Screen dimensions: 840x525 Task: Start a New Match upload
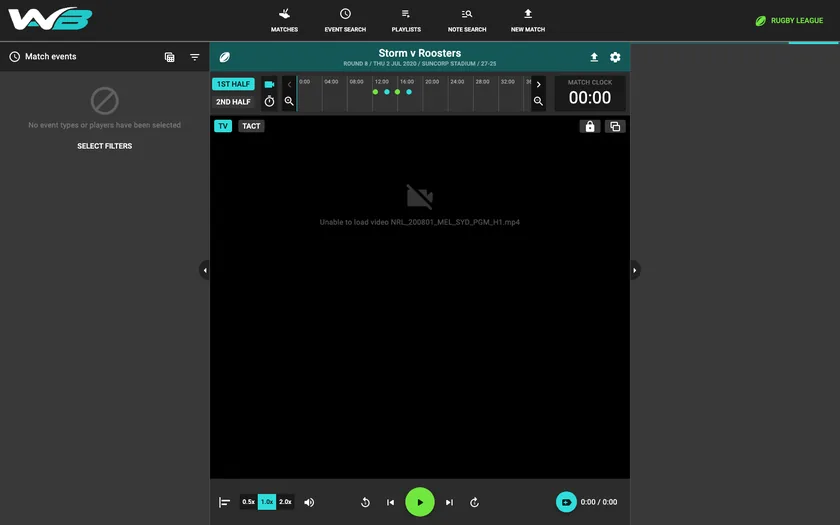[x=528, y=20]
